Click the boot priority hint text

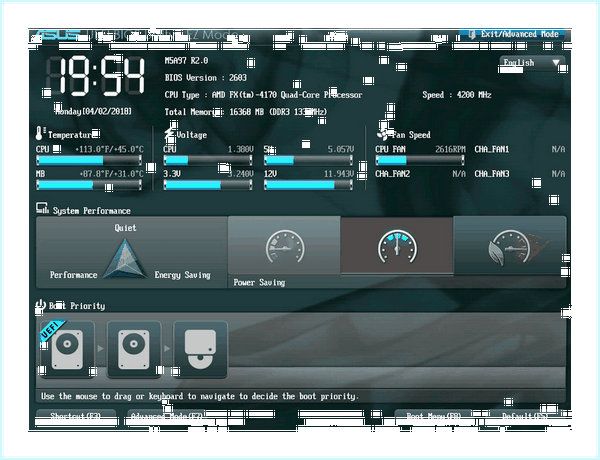(x=200, y=396)
